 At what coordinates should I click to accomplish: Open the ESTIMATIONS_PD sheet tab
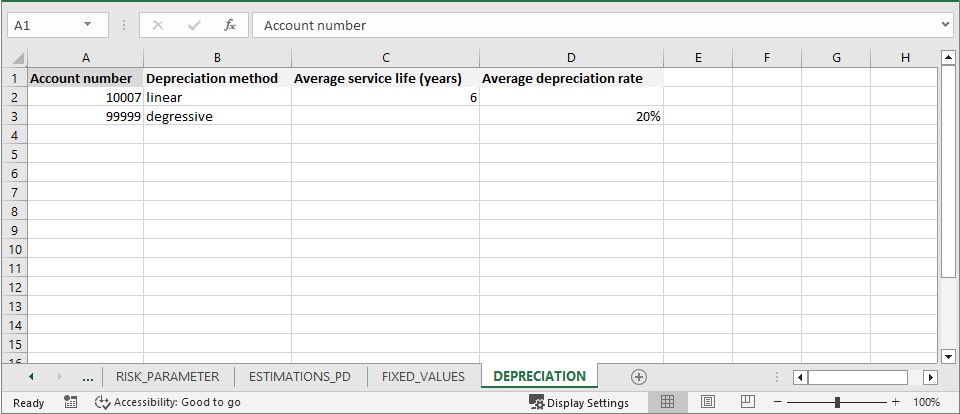click(x=300, y=377)
